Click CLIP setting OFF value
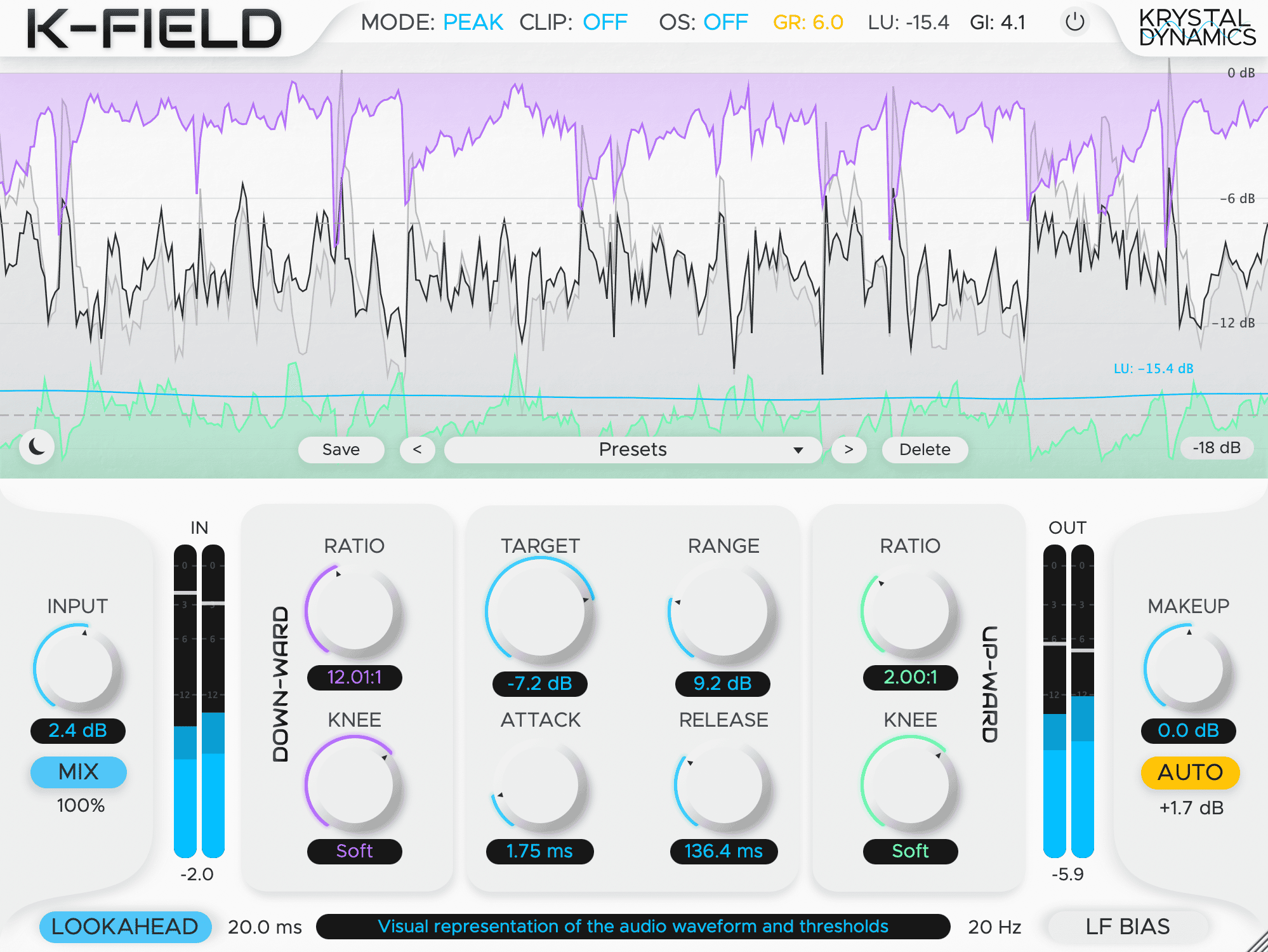The width and height of the screenshot is (1268, 952). coord(605,22)
